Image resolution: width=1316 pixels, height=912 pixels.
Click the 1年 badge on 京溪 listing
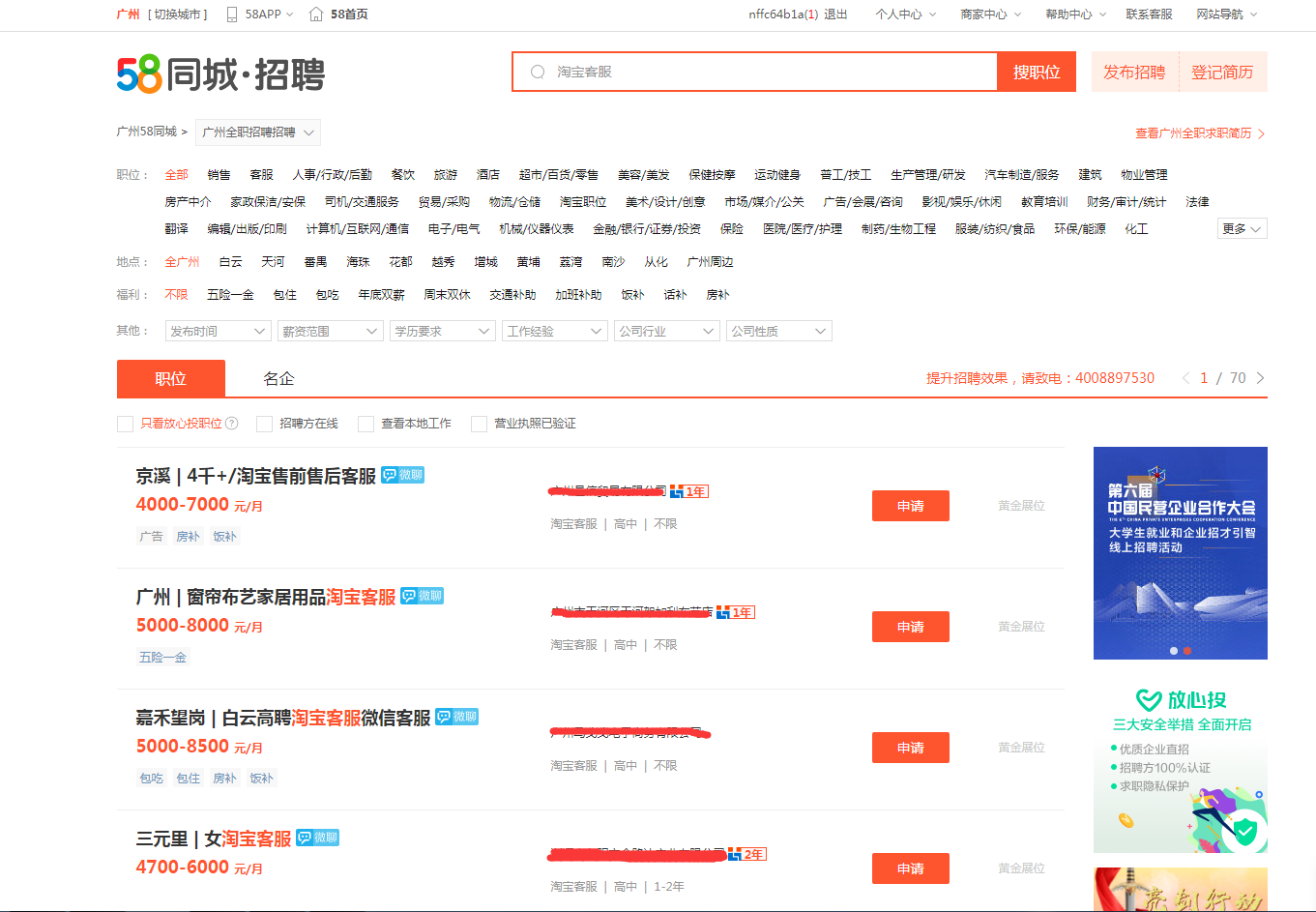click(689, 491)
